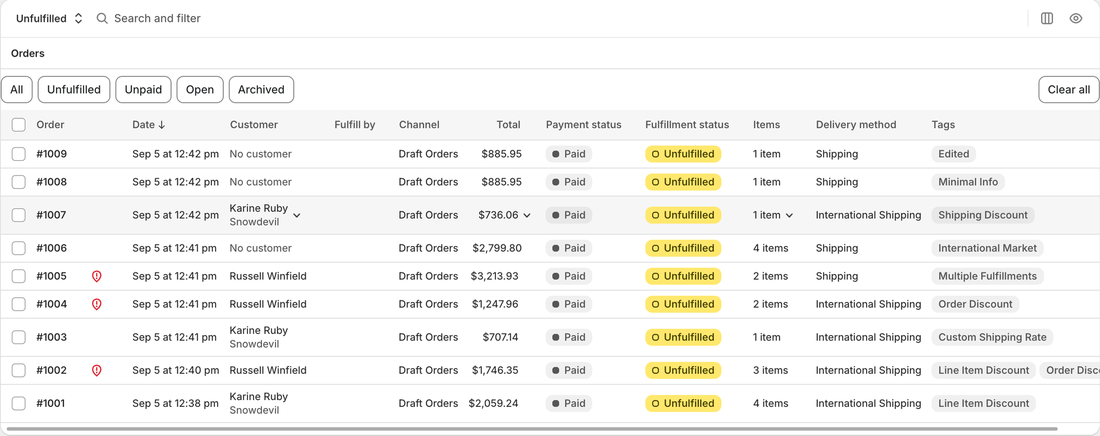Click Karine Ruby on order #1001

[x=259, y=397]
